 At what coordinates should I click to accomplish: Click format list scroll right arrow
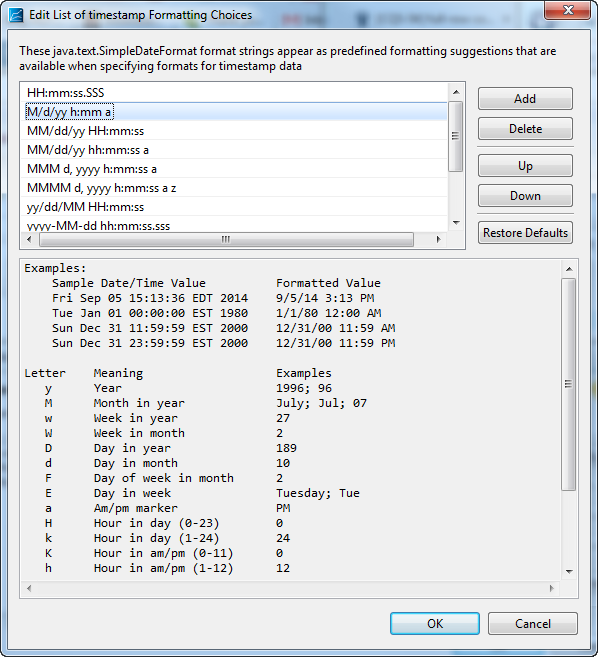pos(438,239)
